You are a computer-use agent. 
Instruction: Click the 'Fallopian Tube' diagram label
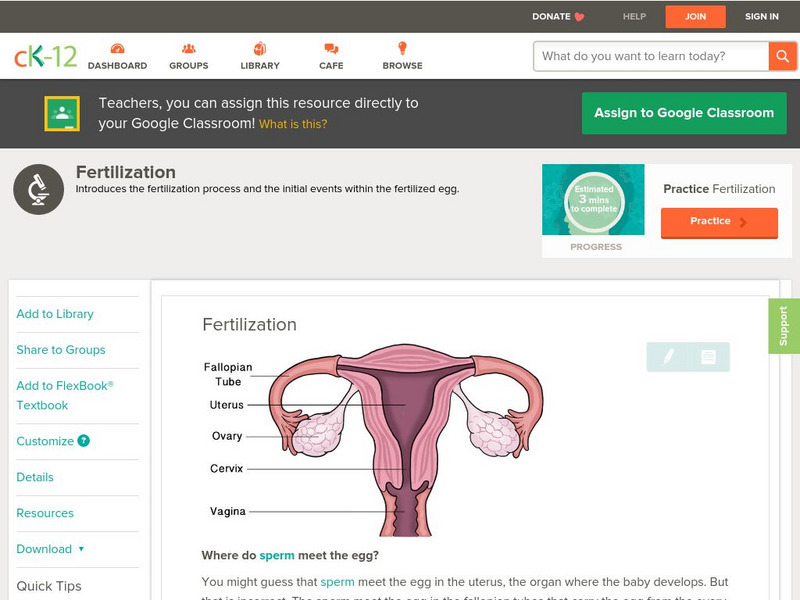pyautogui.click(x=228, y=374)
